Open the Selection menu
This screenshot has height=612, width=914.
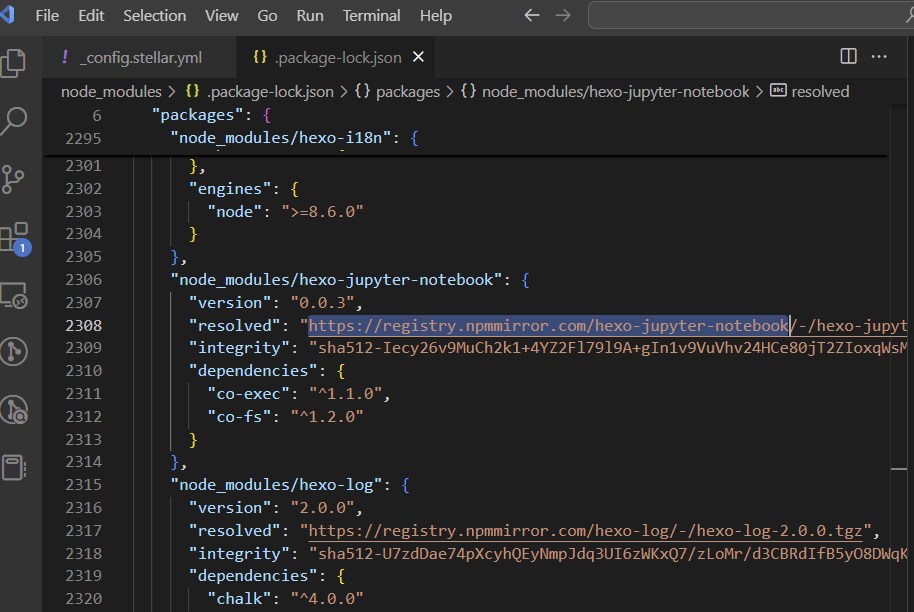point(154,16)
